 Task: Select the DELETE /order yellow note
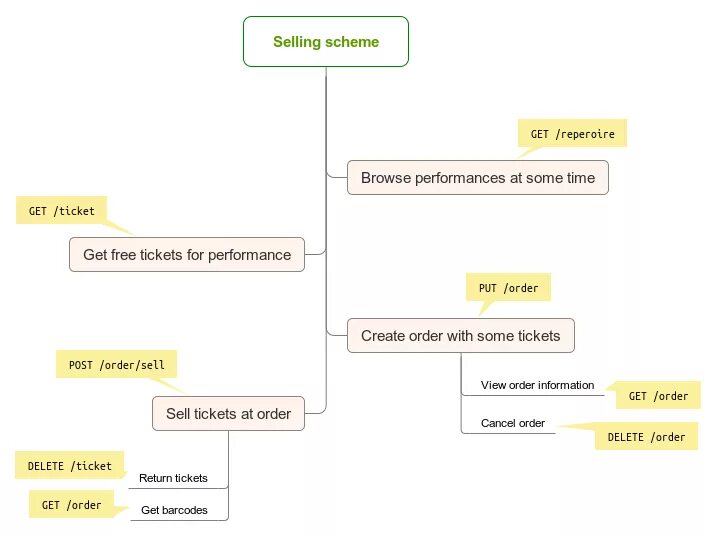(x=646, y=437)
